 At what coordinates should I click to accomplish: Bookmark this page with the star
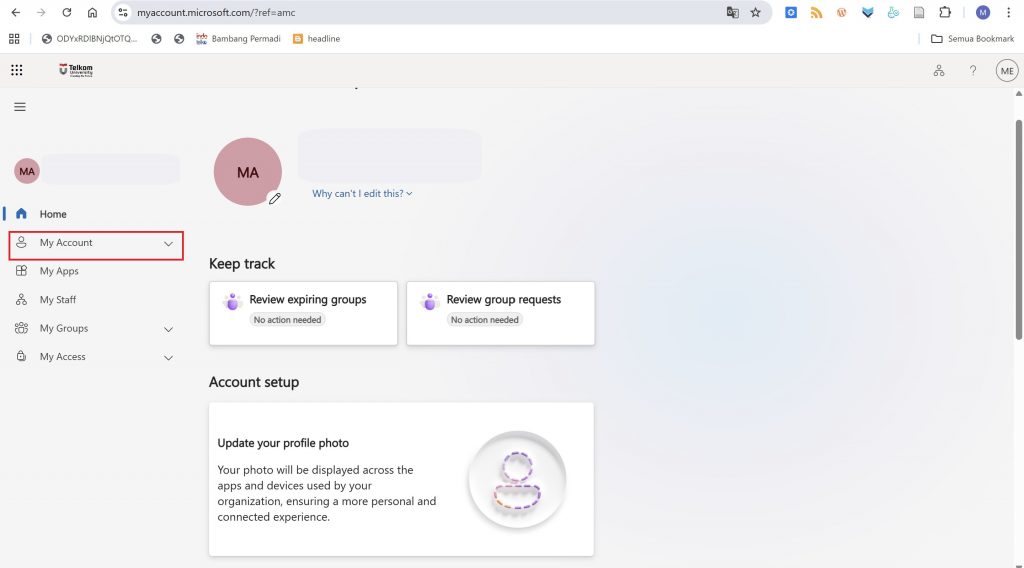pyautogui.click(x=756, y=12)
